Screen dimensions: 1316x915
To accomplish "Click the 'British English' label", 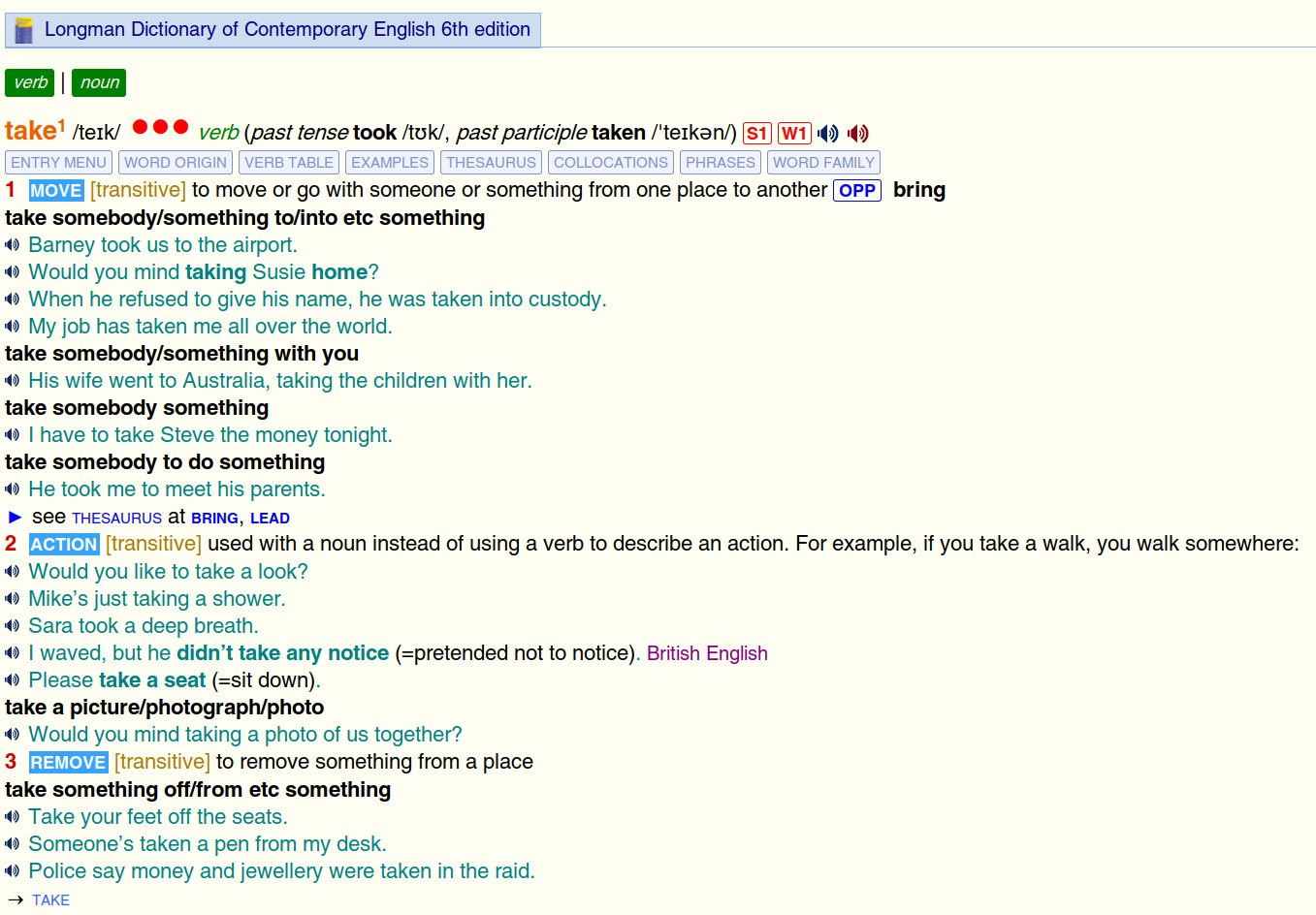I will (707, 653).
